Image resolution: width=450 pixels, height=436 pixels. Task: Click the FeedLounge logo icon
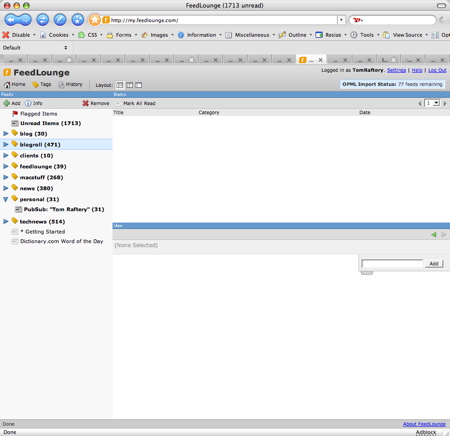(x=7, y=72)
